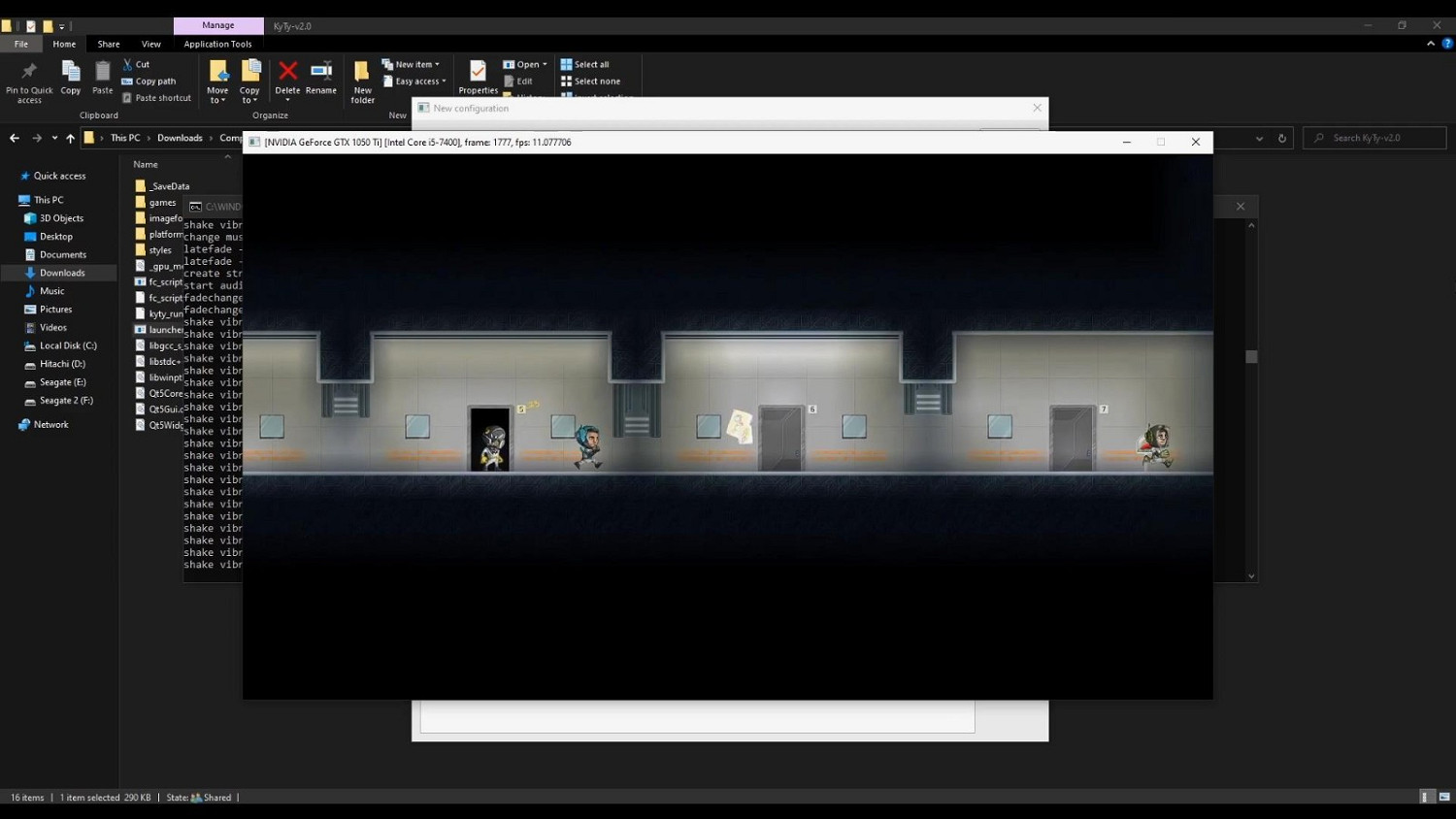Viewport: 1456px width, 819px height.
Task: Click the Copy icon in Clipboard group
Action: pos(71,72)
